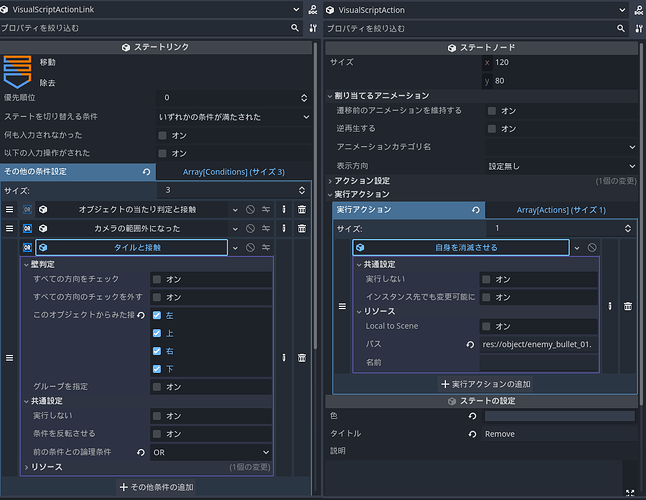Click search icon in left property filter
Image resolution: width=646 pixels, height=500 pixels.
click(x=295, y=28)
